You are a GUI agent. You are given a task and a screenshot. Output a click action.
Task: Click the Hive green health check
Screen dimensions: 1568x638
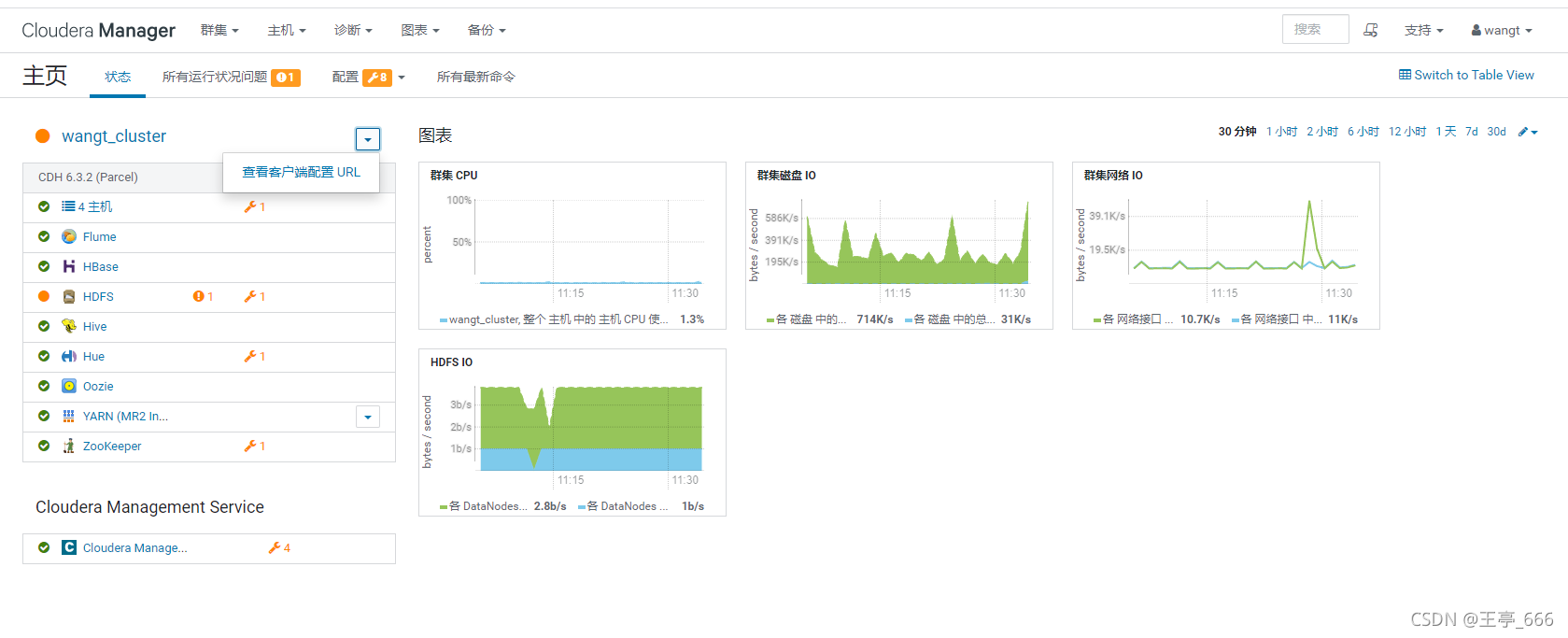pyautogui.click(x=44, y=326)
